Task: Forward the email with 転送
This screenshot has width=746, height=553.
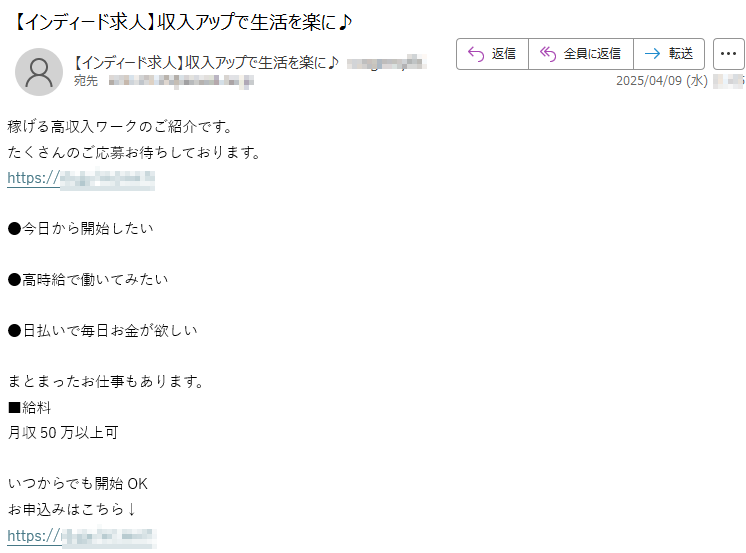Action: tap(669, 54)
